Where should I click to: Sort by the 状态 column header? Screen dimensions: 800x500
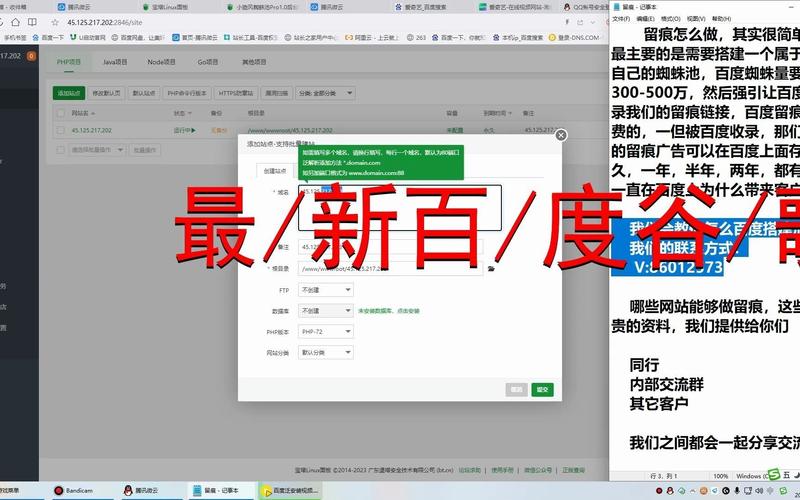click(183, 113)
